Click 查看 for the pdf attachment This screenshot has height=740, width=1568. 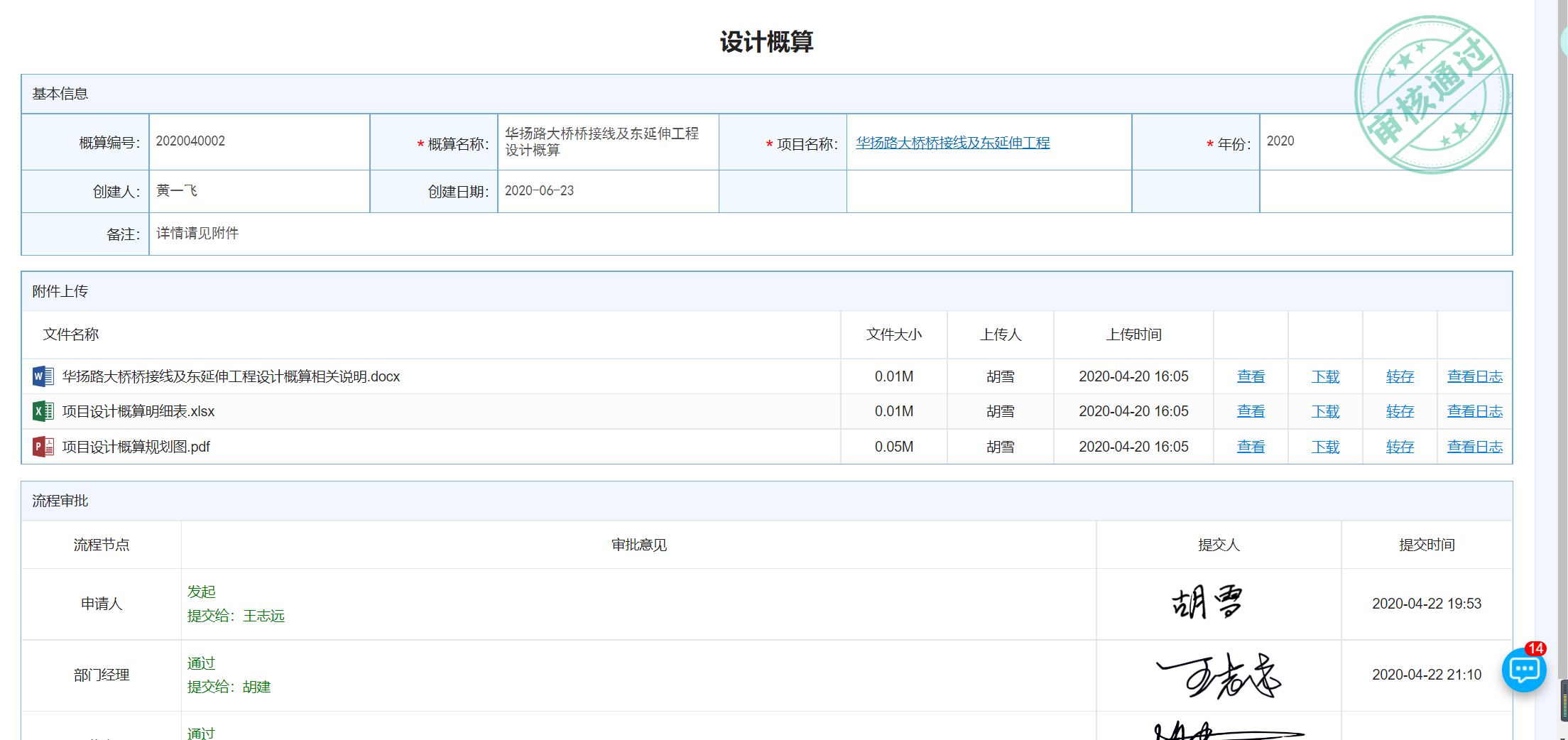(1251, 447)
